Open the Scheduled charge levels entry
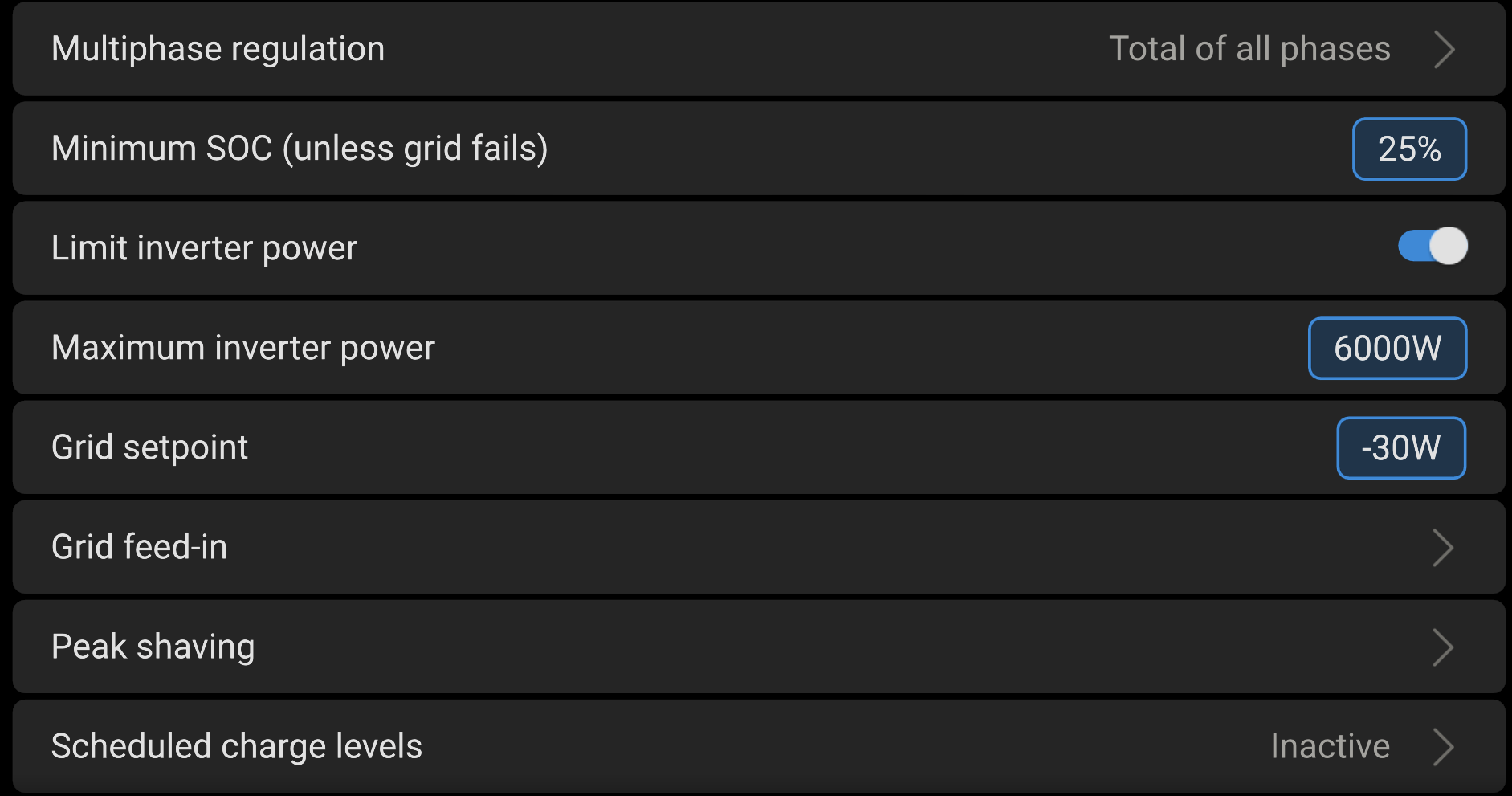This screenshot has width=1512, height=796. (x=236, y=746)
